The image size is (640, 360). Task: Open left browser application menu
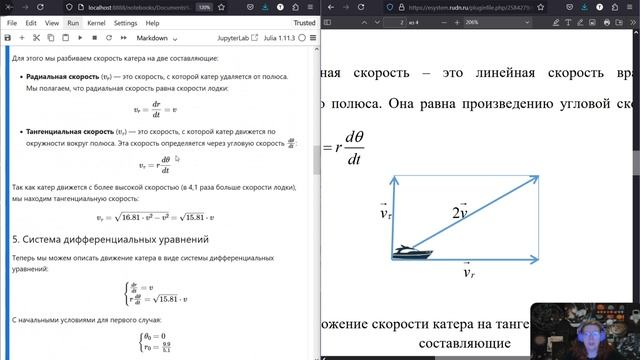(x=310, y=7)
